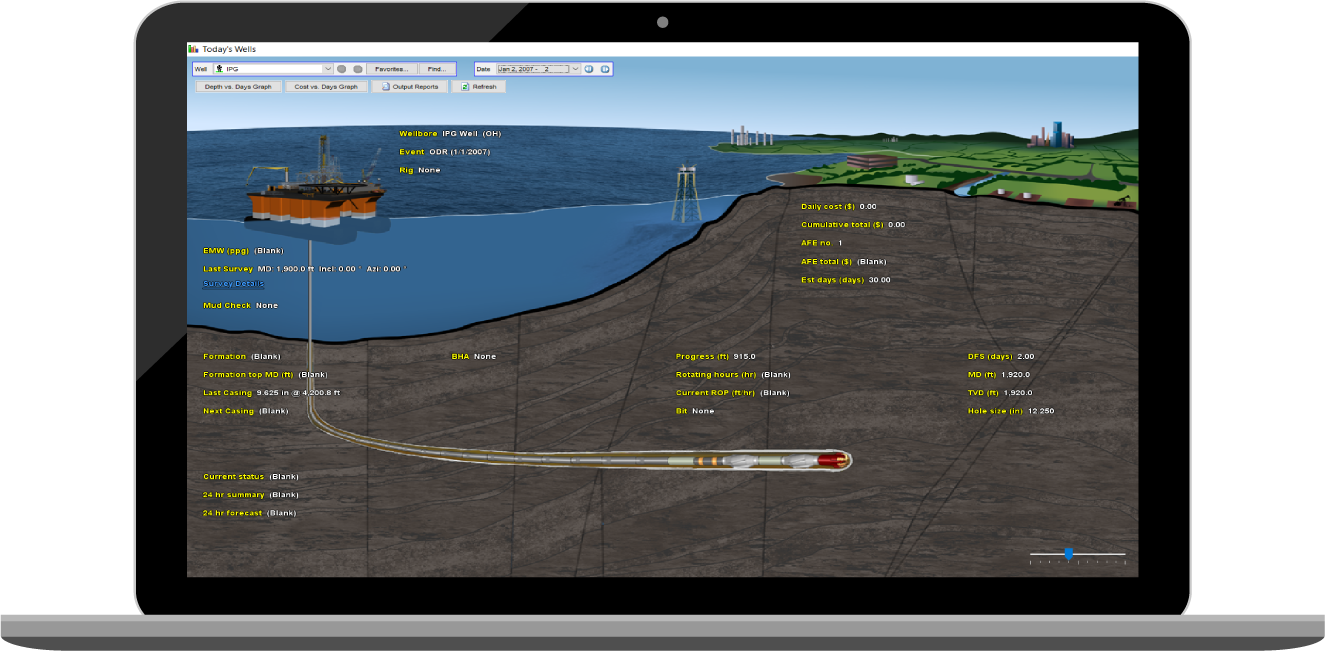1325x651 pixels.
Task: Go to the next report date
Action: point(605,69)
